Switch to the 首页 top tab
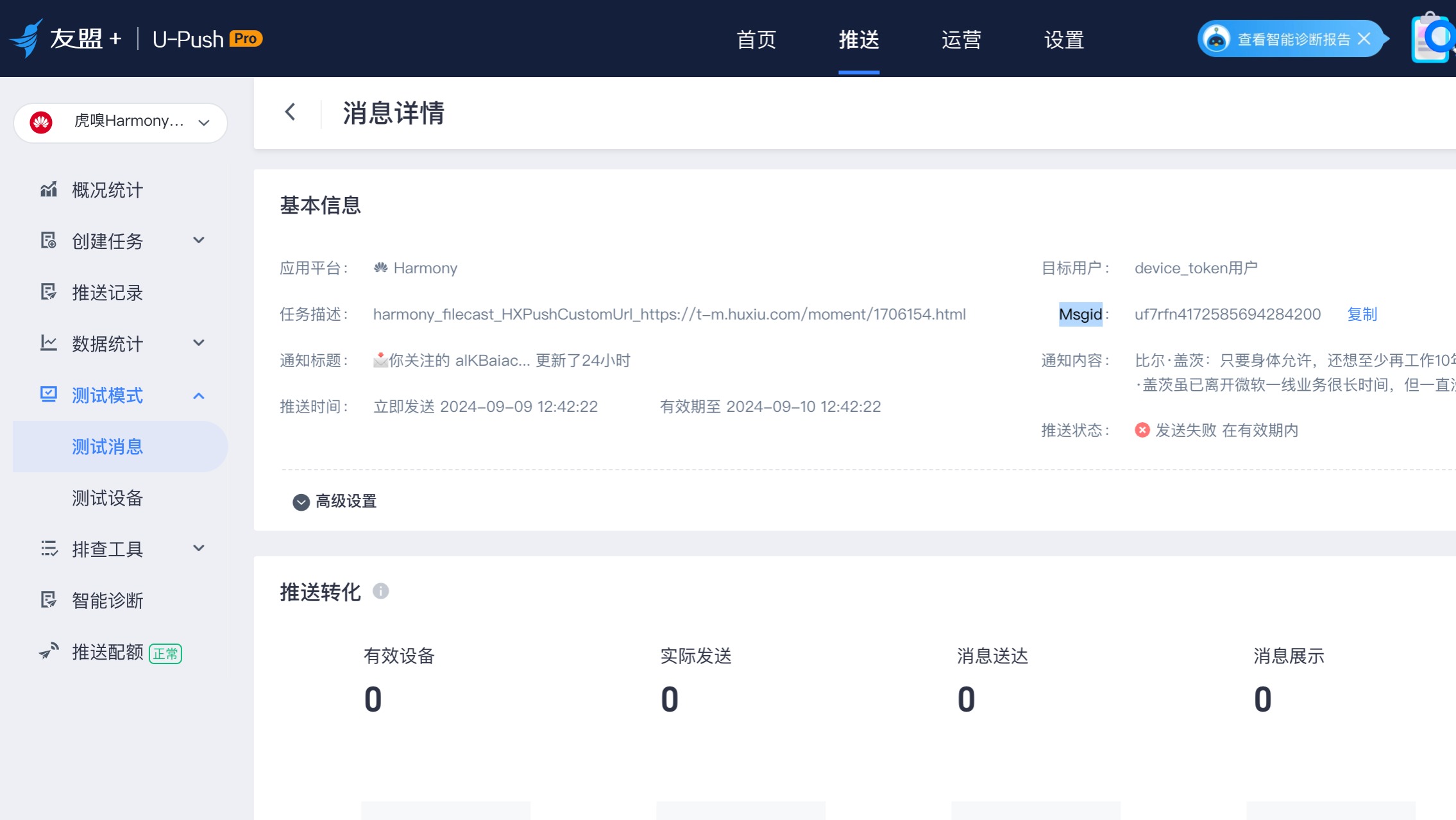This screenshot has height=820, width=1456. click(756, 39)
